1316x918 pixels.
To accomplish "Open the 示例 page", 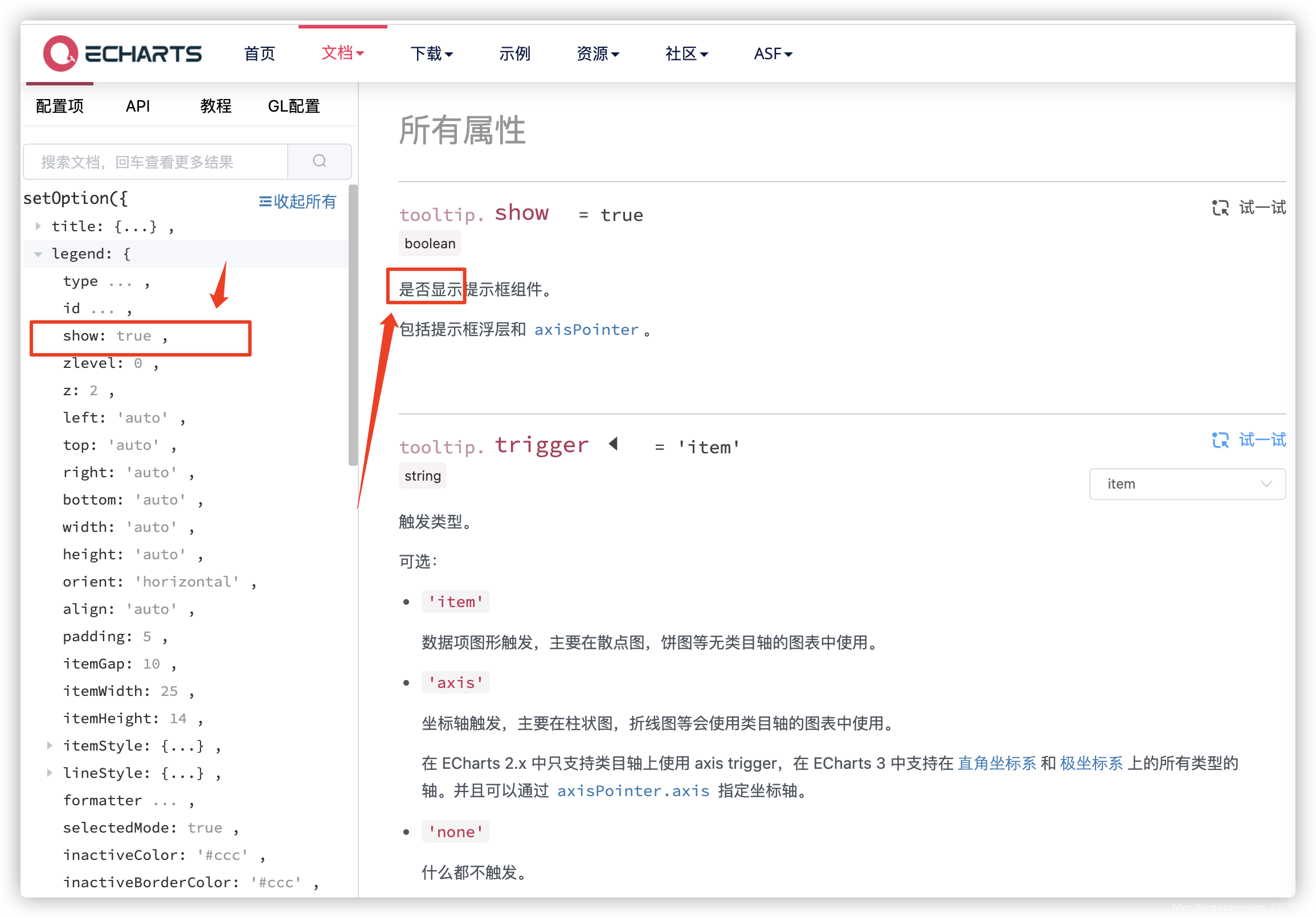I will [x=514, y=54].
